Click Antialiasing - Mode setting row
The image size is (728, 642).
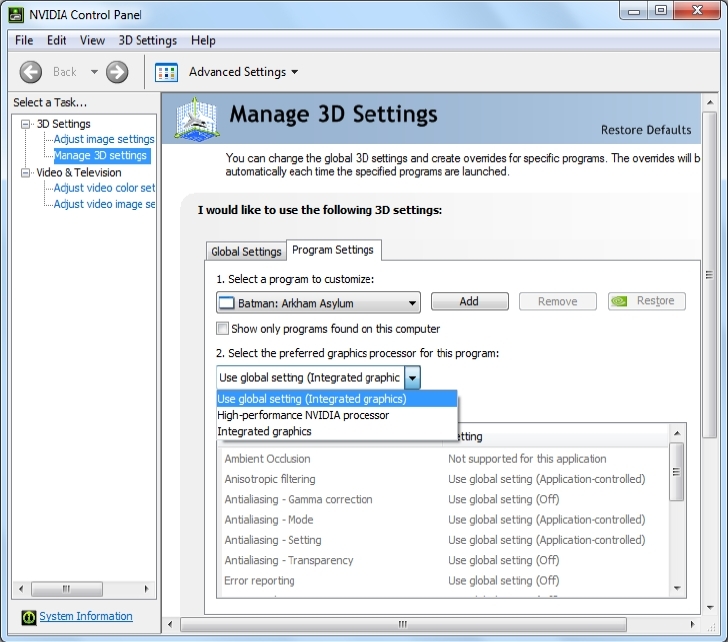[x=443, y=519]
